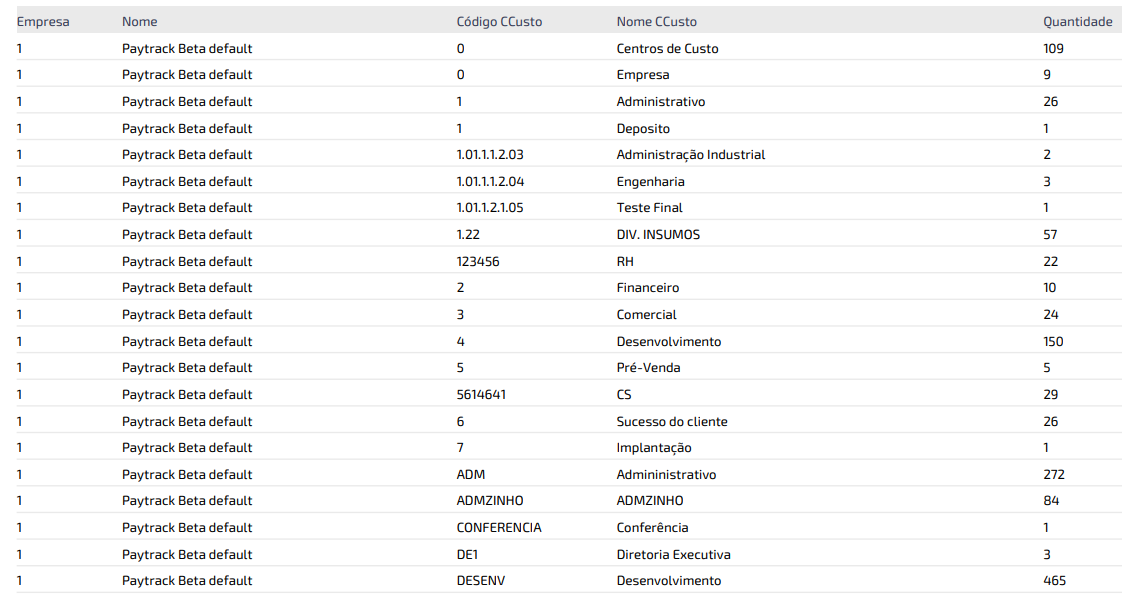
Task: Click the Sucesso do cliente cell
Action: point(669,421)
